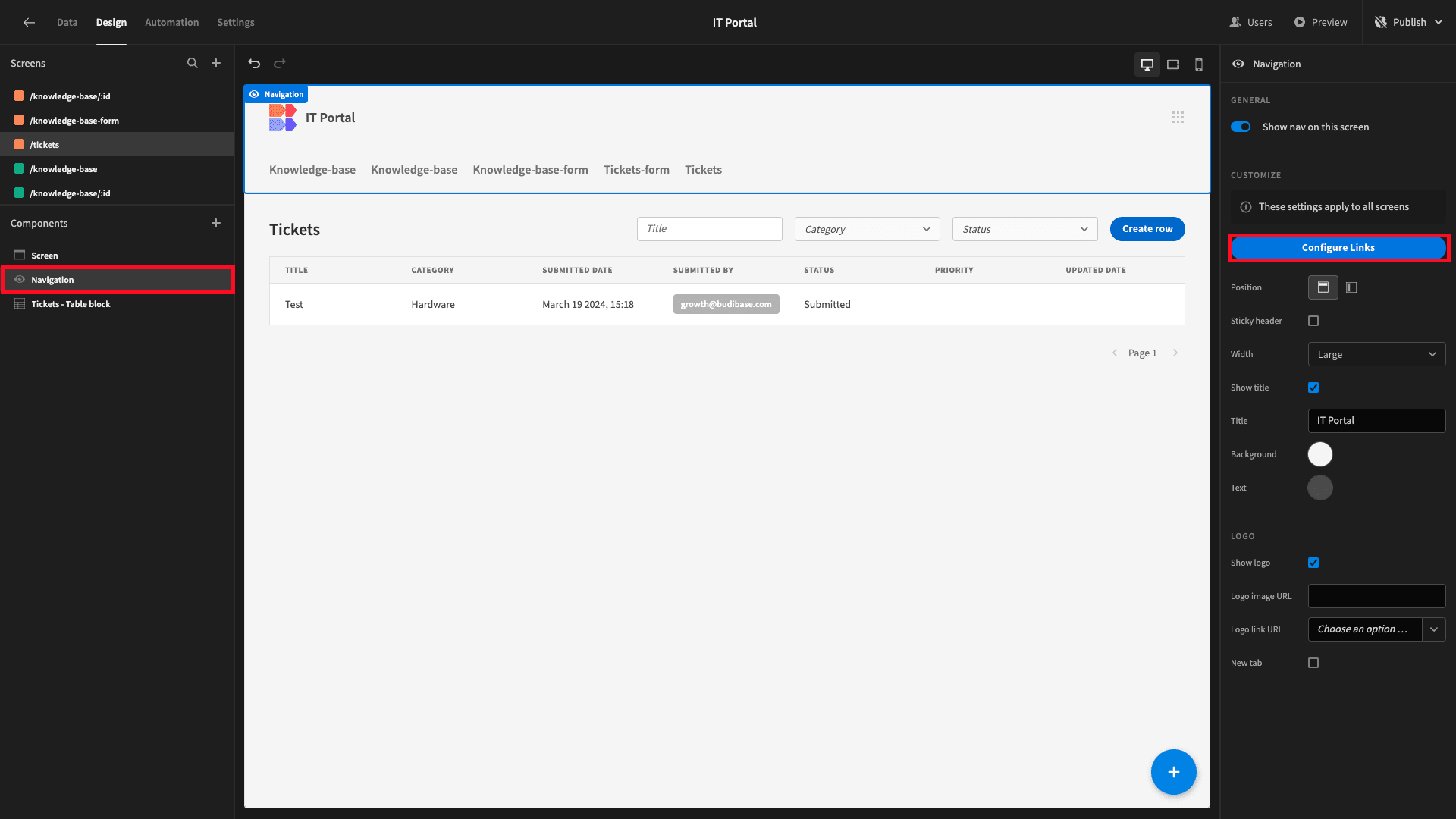Image resolution: width=1456 pixels, height=819 pixels.
Task: Click the Logo image URL field
Action: (x=1376, y=596)
